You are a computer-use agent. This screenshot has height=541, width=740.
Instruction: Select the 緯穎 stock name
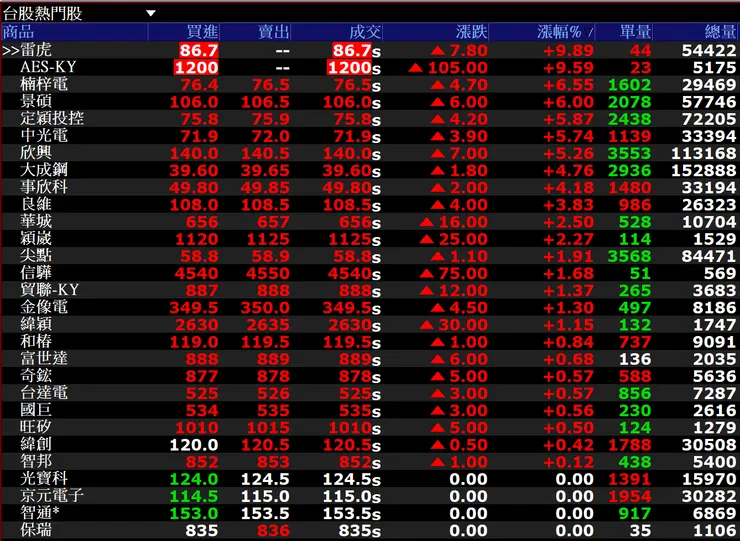tap(36, 324)
